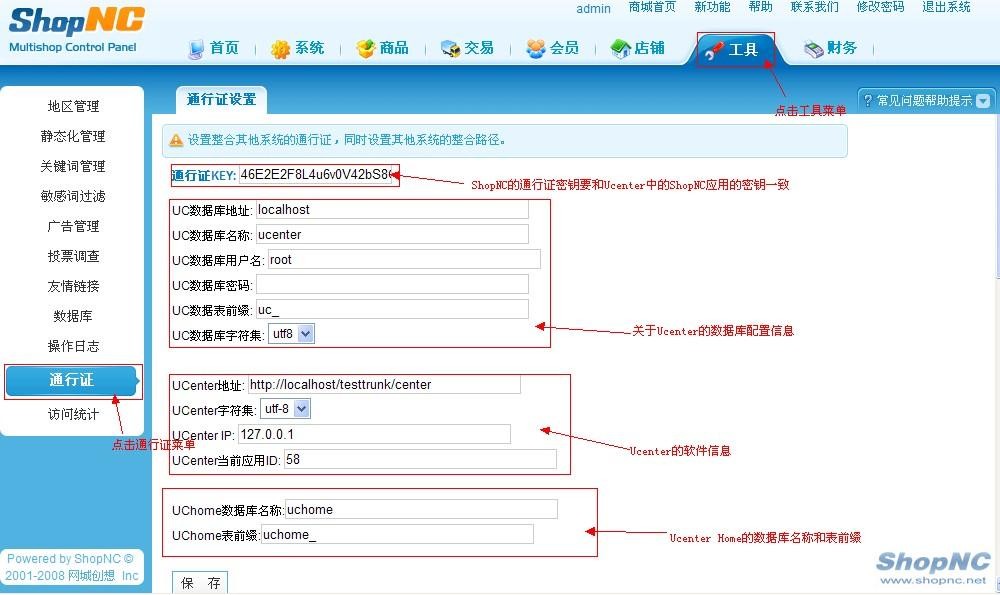Open 数据库 in the sidebar

click(73, 316)
